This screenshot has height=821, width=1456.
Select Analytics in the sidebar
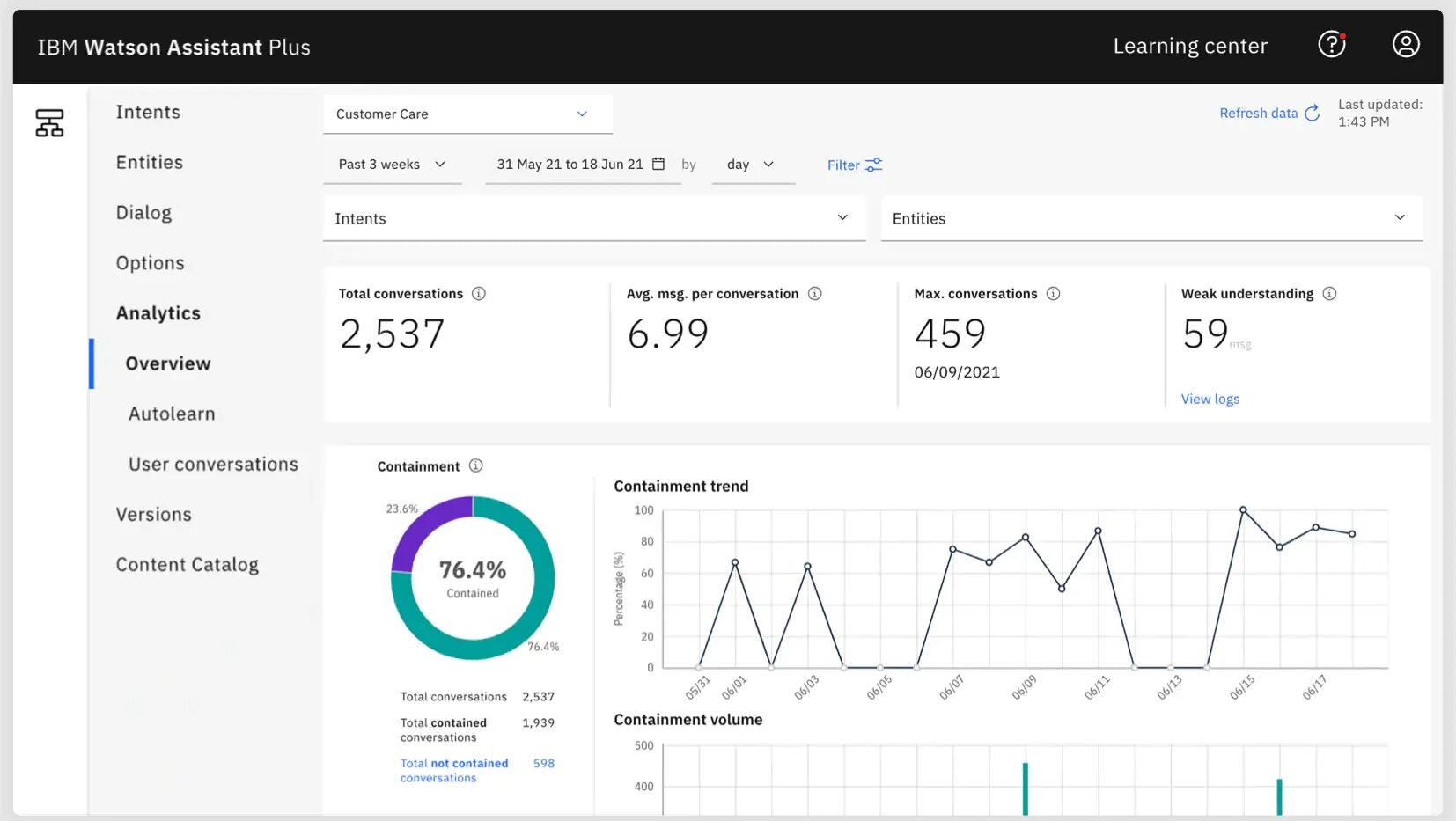pos(158,313)
